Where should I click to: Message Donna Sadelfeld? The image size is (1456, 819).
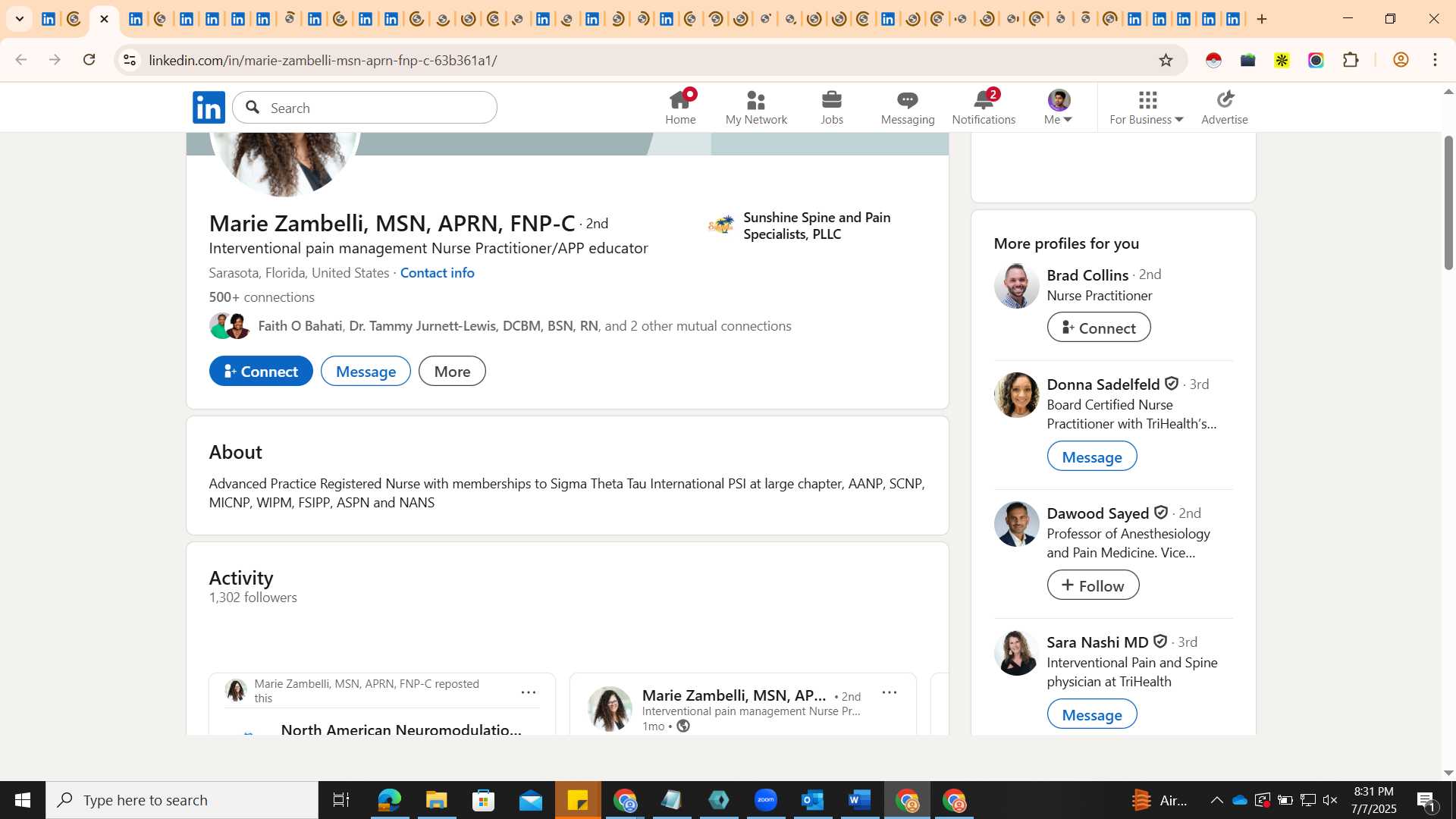(x=1092, y=456)
